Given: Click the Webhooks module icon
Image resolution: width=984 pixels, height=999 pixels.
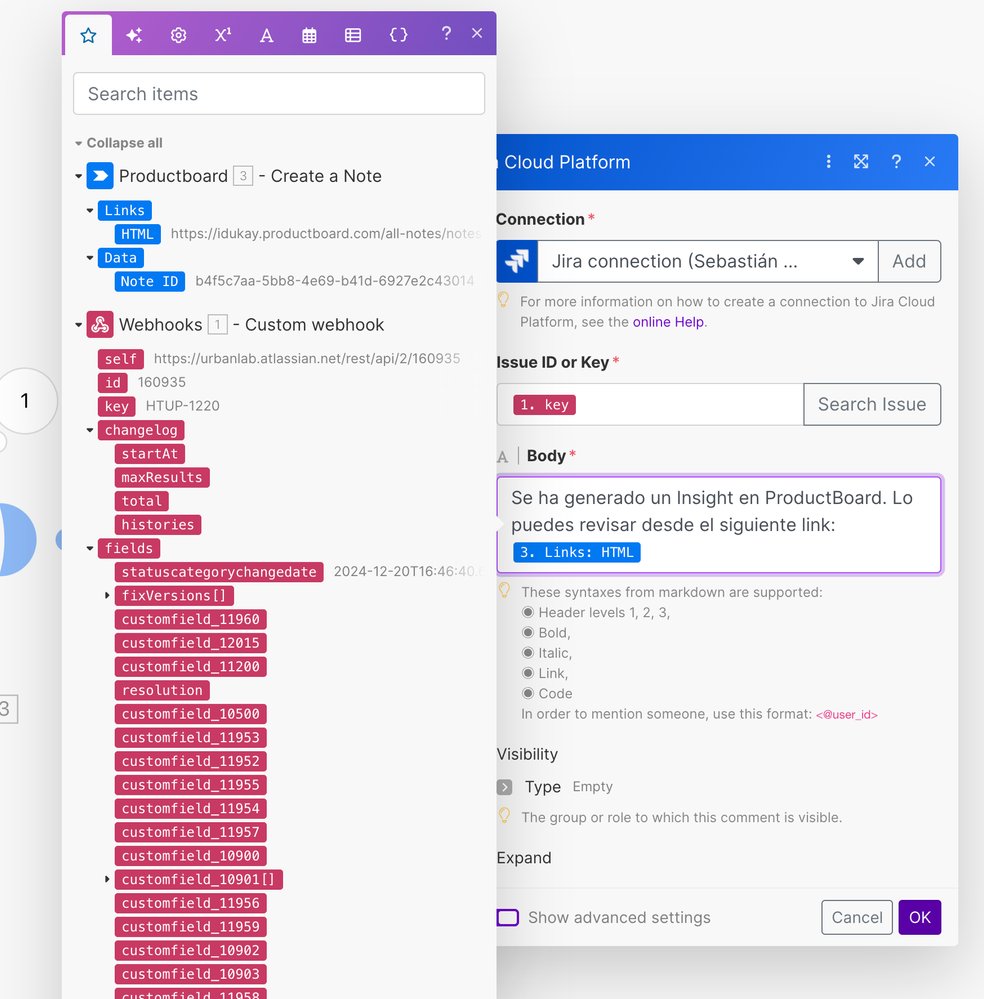Looking at the screenshot, I should coord(100,324).
